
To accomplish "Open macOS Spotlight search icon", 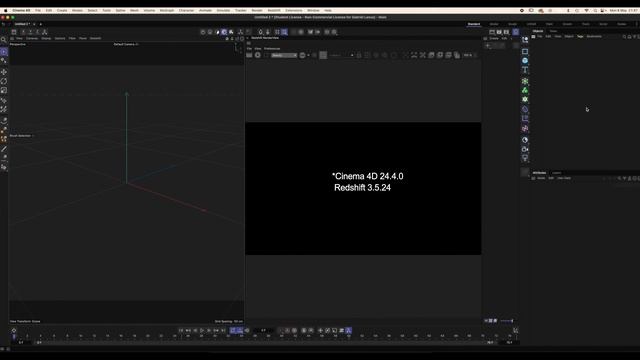I will 595,10.
